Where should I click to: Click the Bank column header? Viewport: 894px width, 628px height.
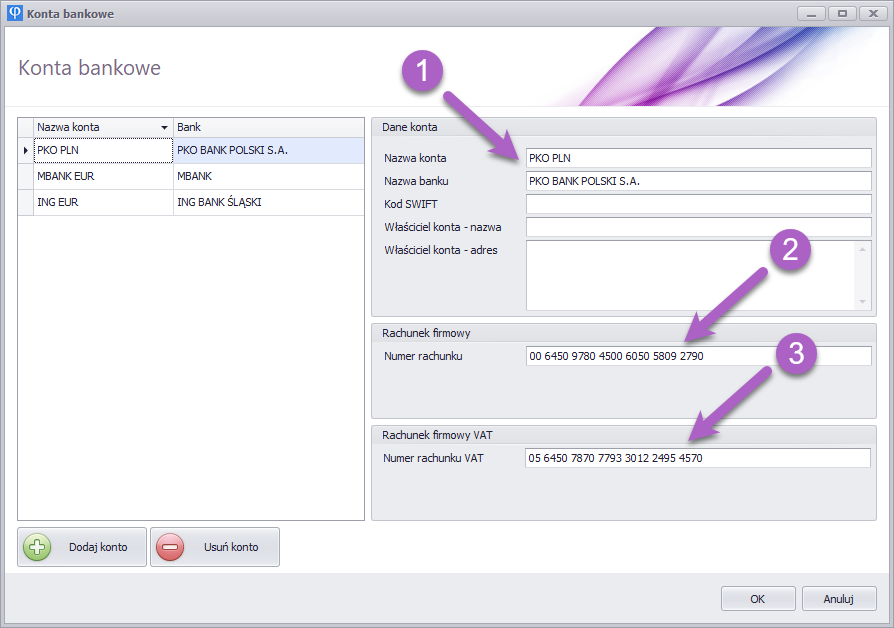click(x=269, y=127)
